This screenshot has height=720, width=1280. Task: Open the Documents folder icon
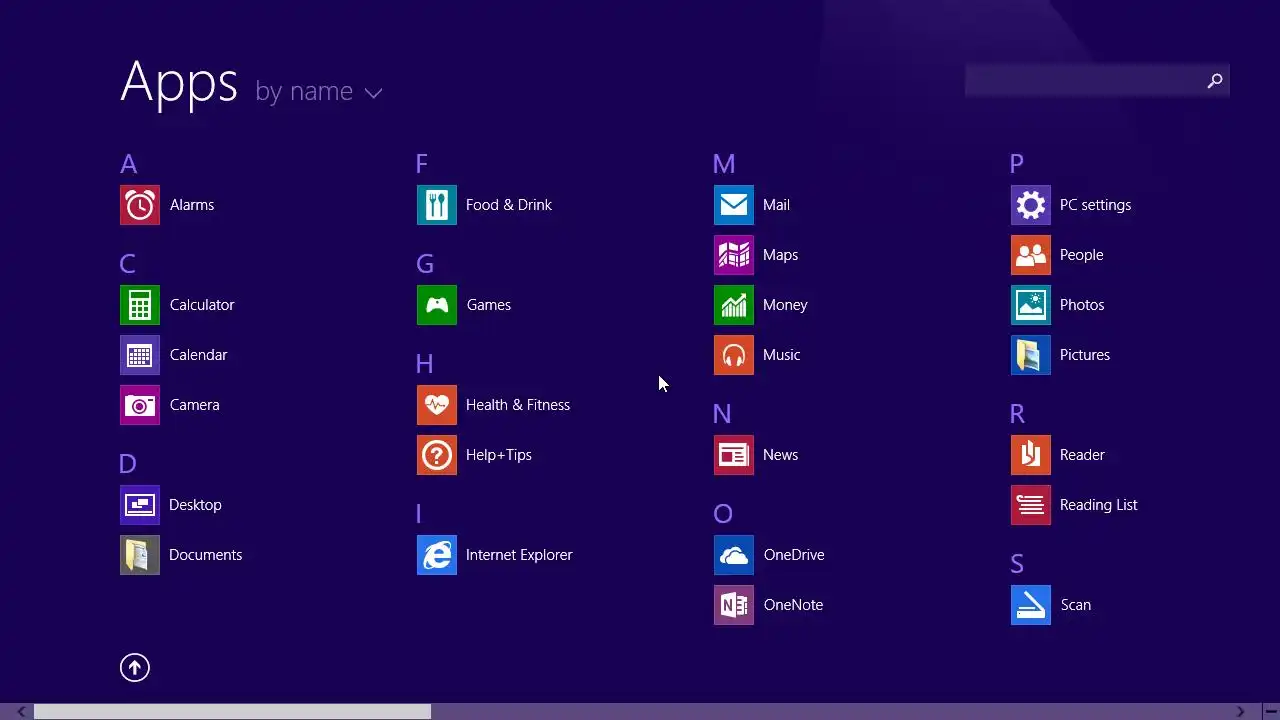(140, 555)
